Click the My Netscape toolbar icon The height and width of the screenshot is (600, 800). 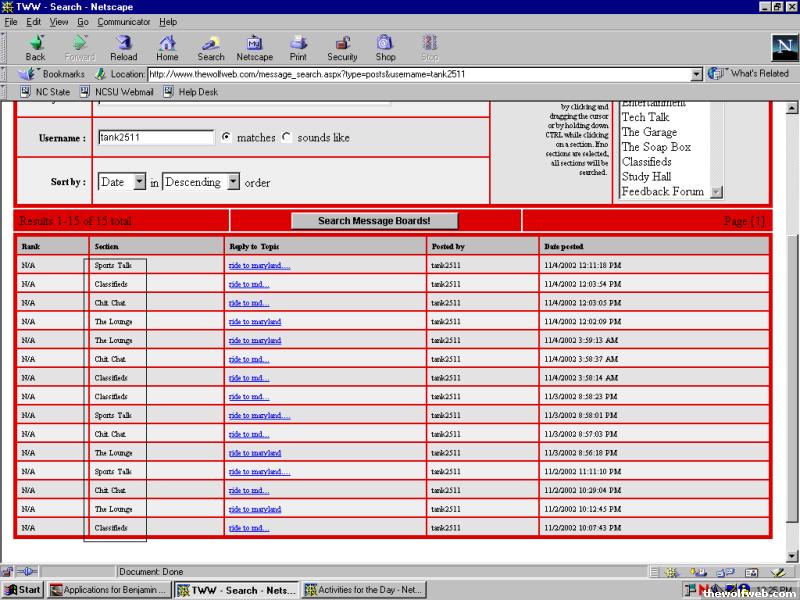click(254, 44)
